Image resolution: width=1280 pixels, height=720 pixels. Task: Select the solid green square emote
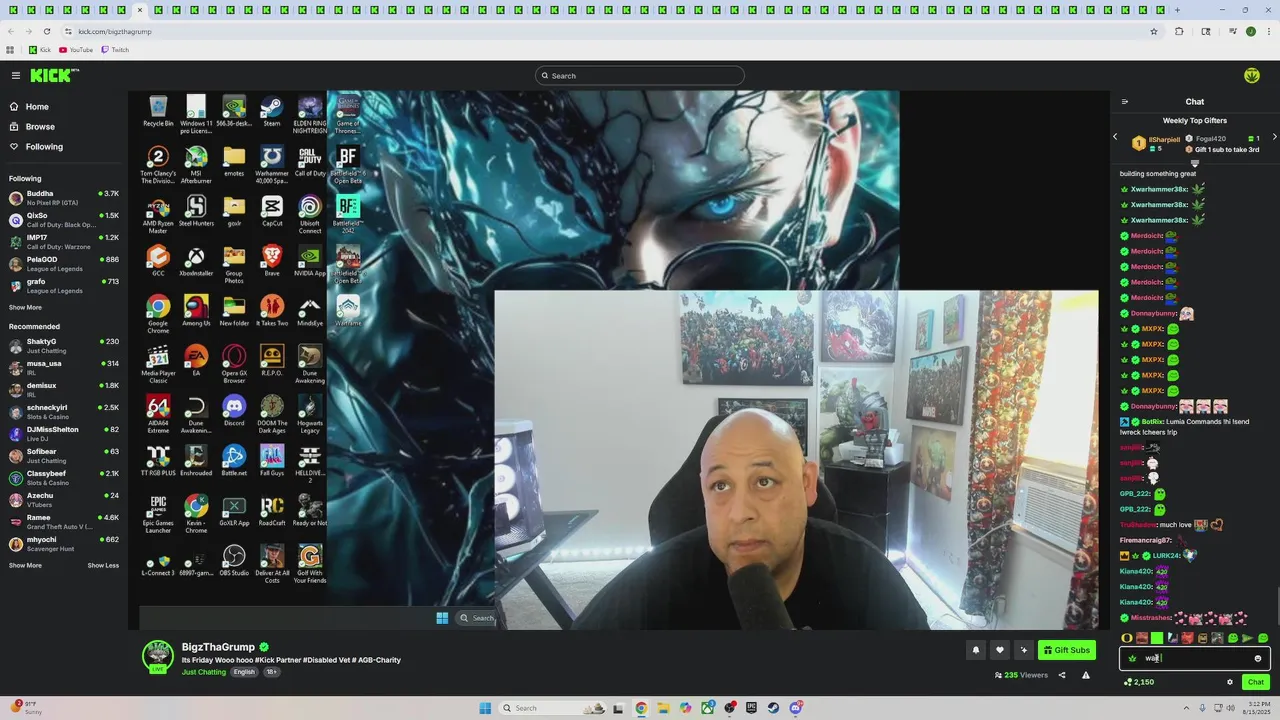1157,638
